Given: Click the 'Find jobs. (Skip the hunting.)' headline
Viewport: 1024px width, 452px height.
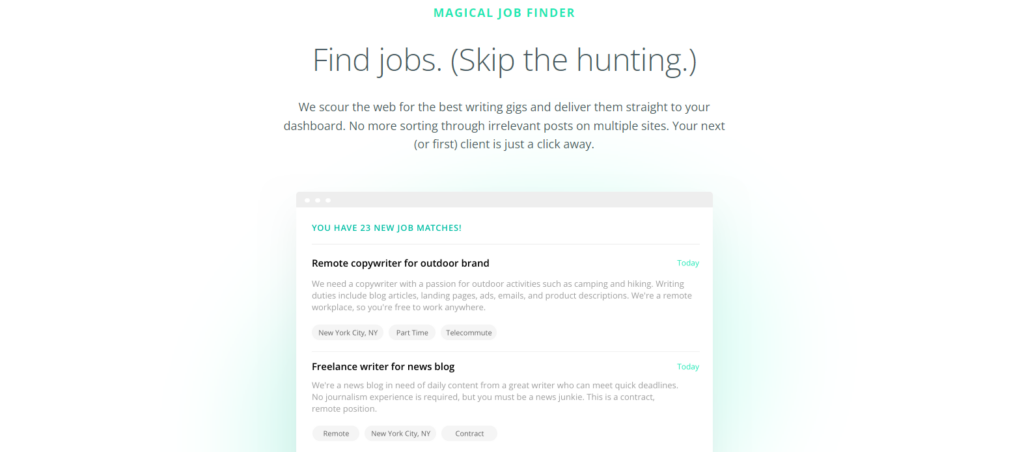Looking at the screenshot, I should click(504, 60).
